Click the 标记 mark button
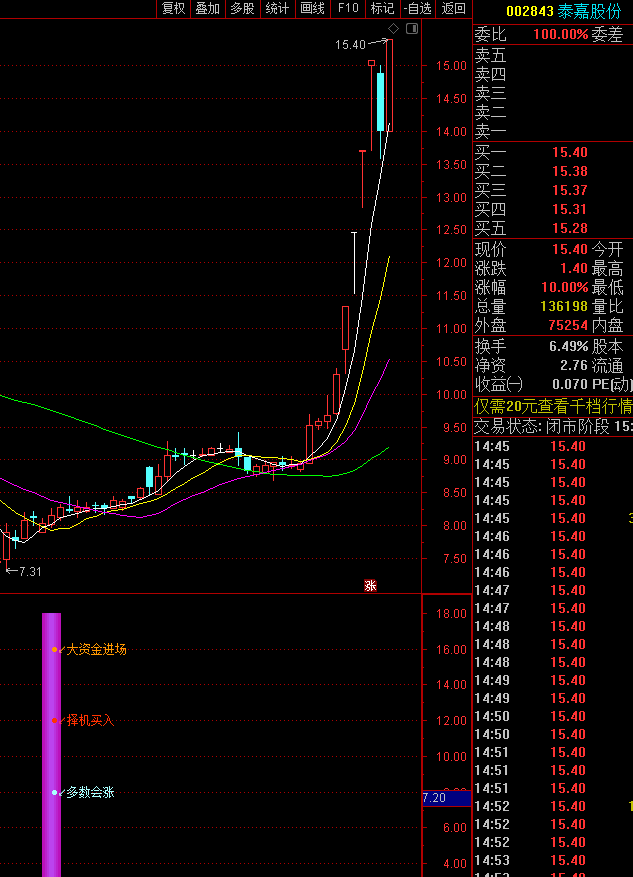Viewport: 633px width, 877px height. (x=382, y=8)
